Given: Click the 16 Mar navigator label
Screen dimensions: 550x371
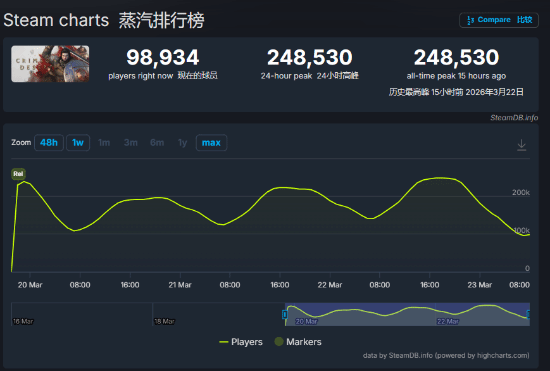Looking at the screenshot, I should tap(23, 321).
